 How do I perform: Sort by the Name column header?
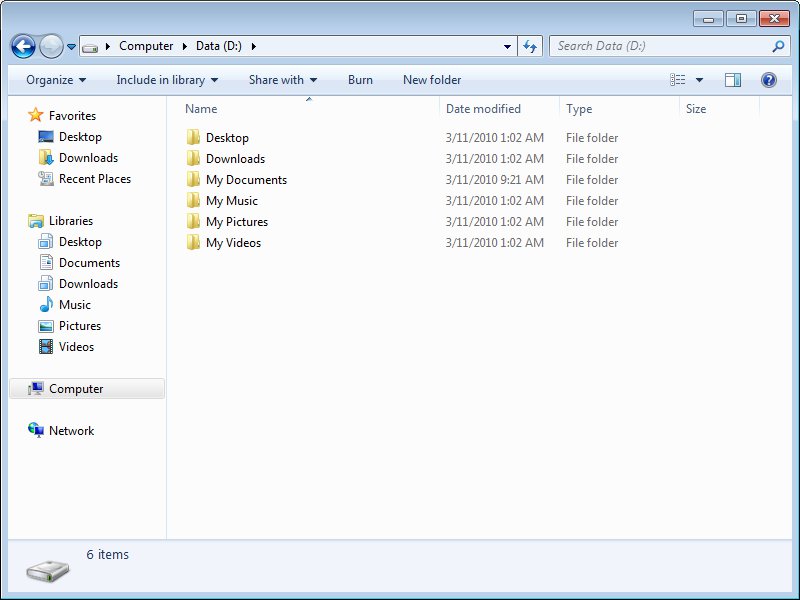[x=201, y=109]
